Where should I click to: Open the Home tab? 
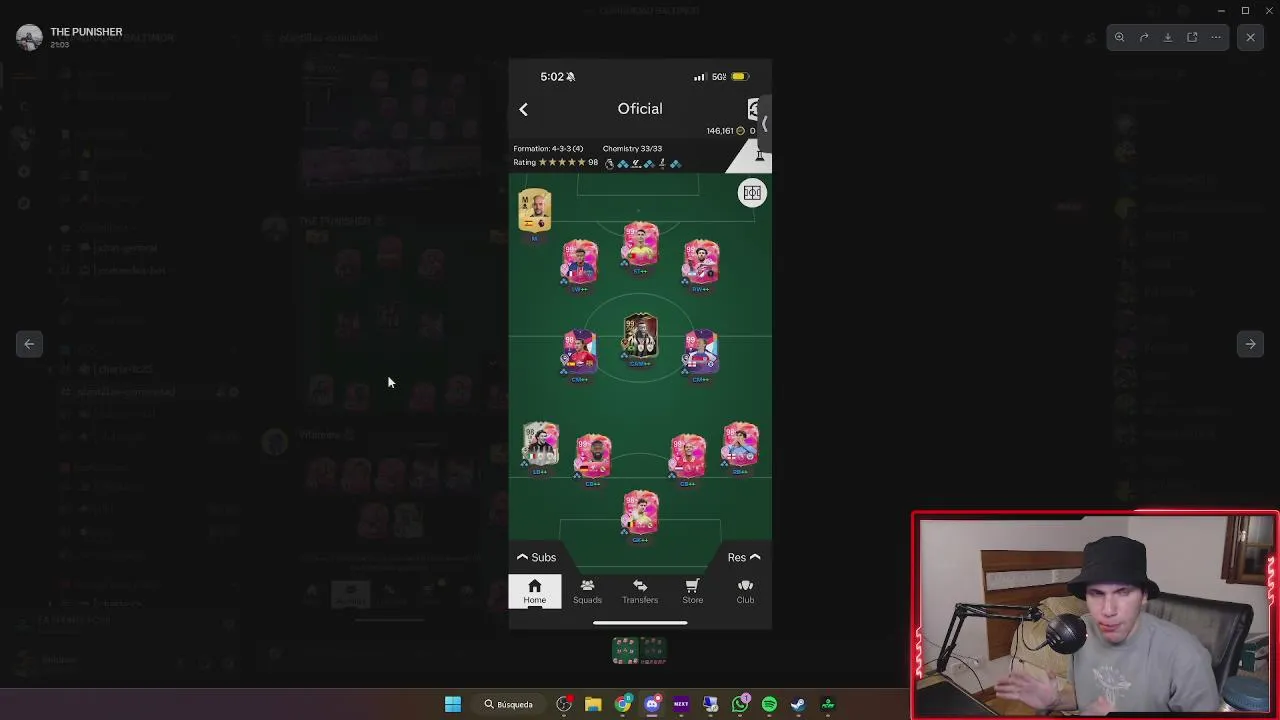[x=535, y=591]
